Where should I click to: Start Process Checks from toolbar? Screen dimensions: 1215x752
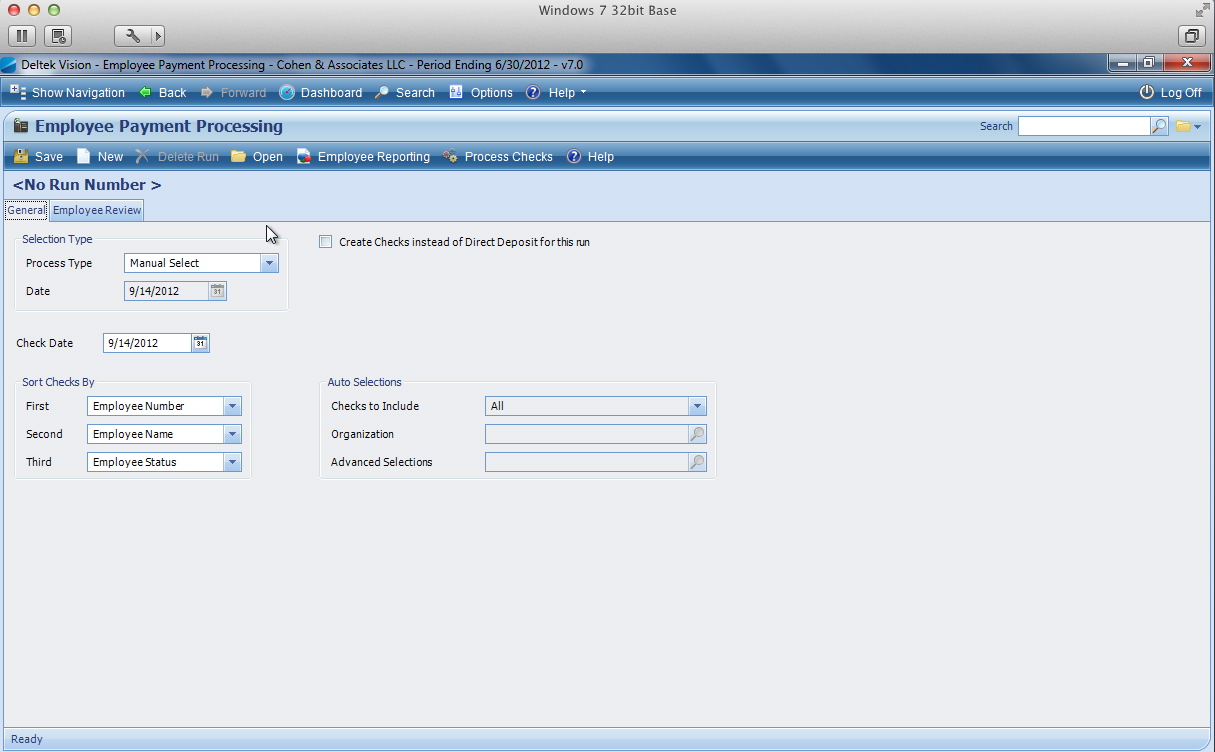451,157
